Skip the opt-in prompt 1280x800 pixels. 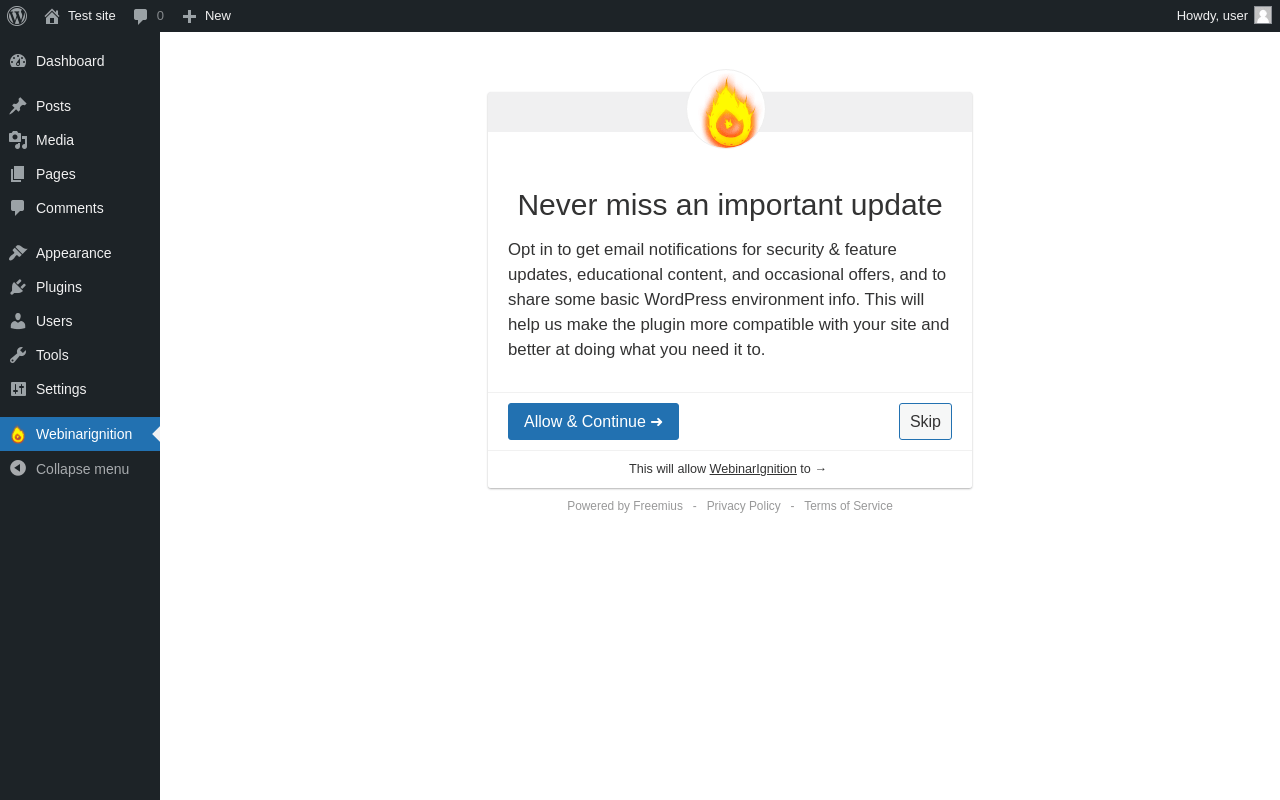tap(925, 421)
